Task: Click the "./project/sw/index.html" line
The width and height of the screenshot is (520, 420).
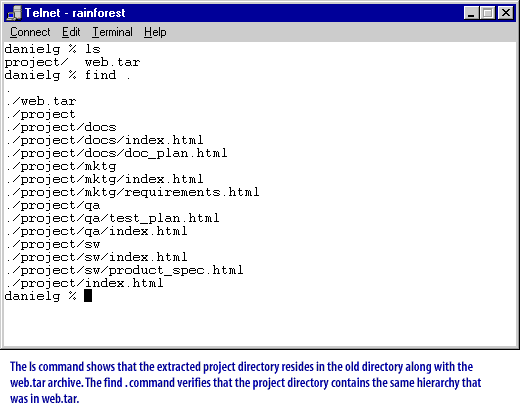Action: click(97, 257)
